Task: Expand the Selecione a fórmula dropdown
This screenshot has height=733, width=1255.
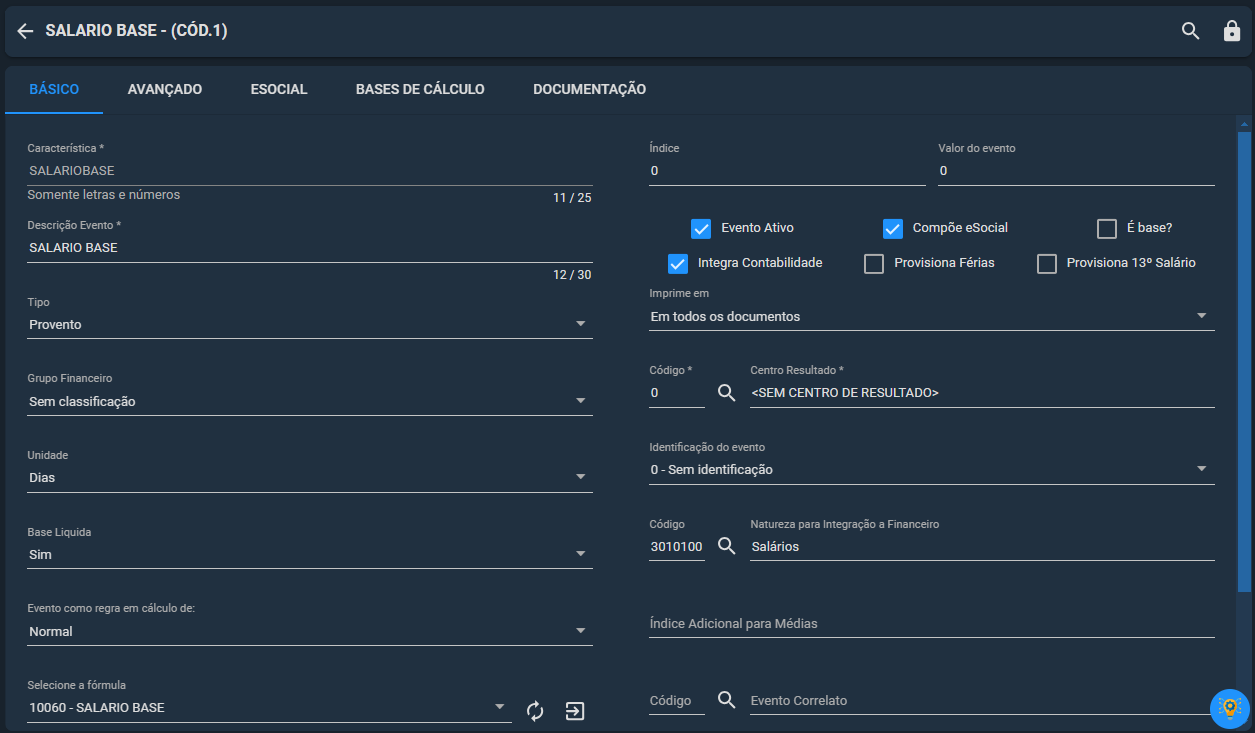Action: point(269,707)
